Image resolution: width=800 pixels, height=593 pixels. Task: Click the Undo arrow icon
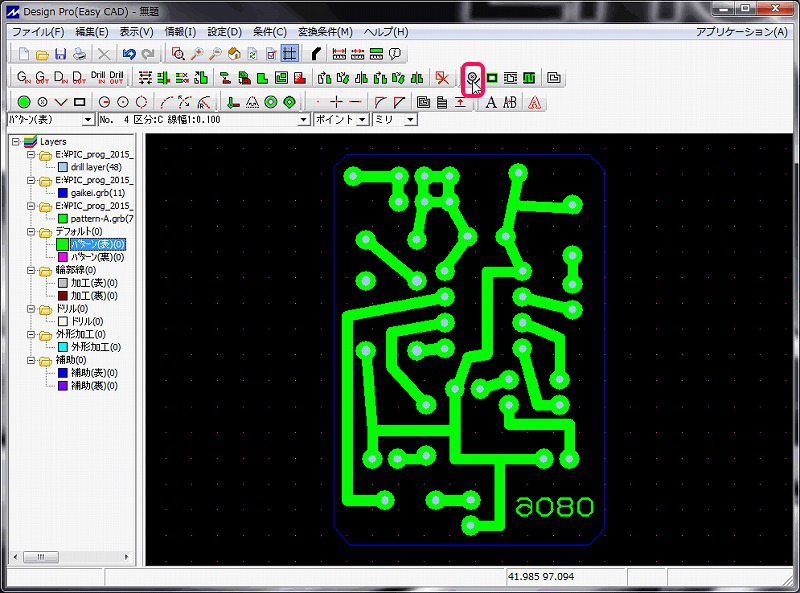128,54
